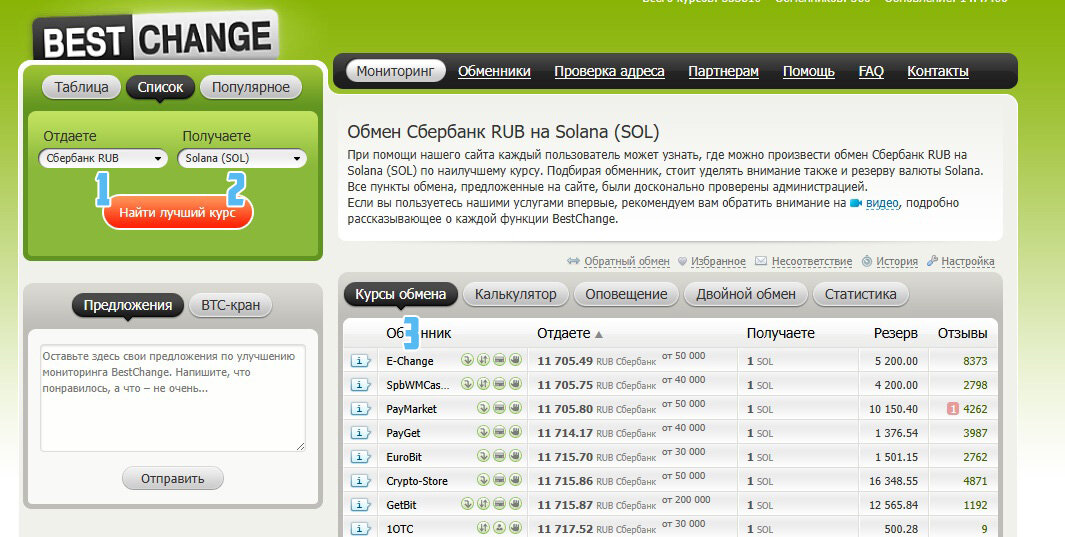Viewport: 1065px width, 537px height.
Task: Click the BestChange logo
Action: coord(156,37)
